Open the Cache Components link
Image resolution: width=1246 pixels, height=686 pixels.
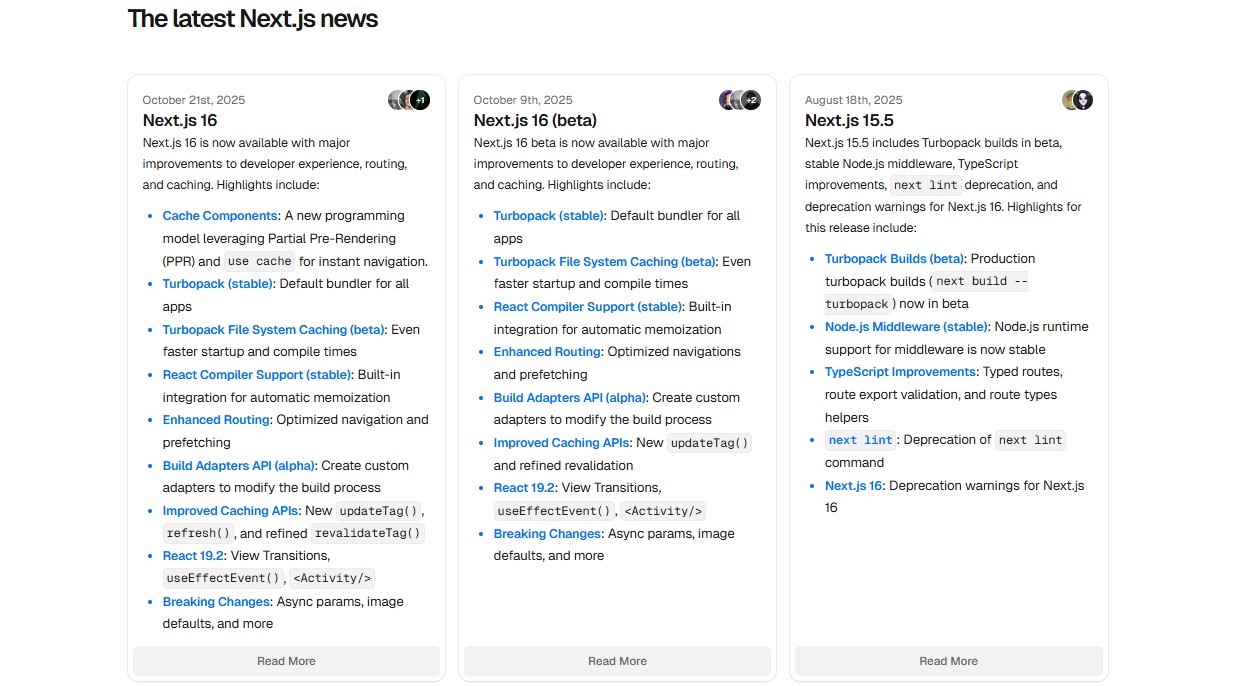[220, 216]
